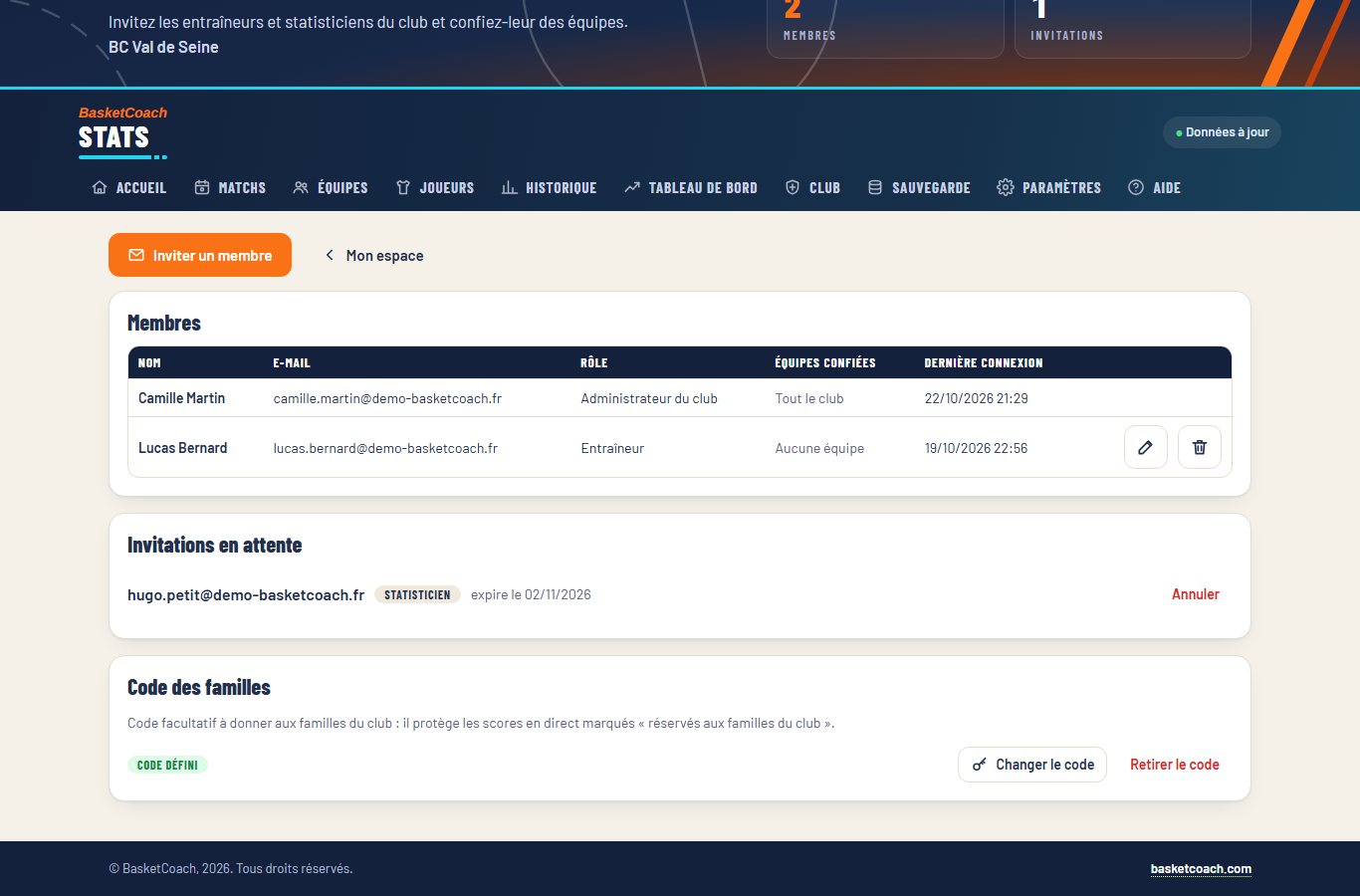
Task: Select the camille.martin@demo-basketcoach.fr email cell
Action: (387, 398)
